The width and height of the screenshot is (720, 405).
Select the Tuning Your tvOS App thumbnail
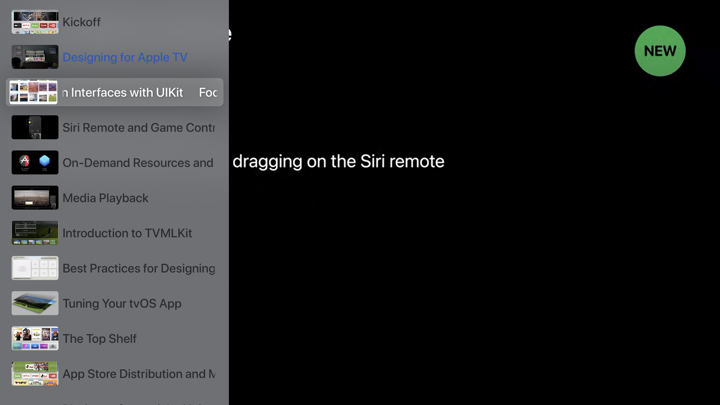pyautogui.click(x=35, y=303)
